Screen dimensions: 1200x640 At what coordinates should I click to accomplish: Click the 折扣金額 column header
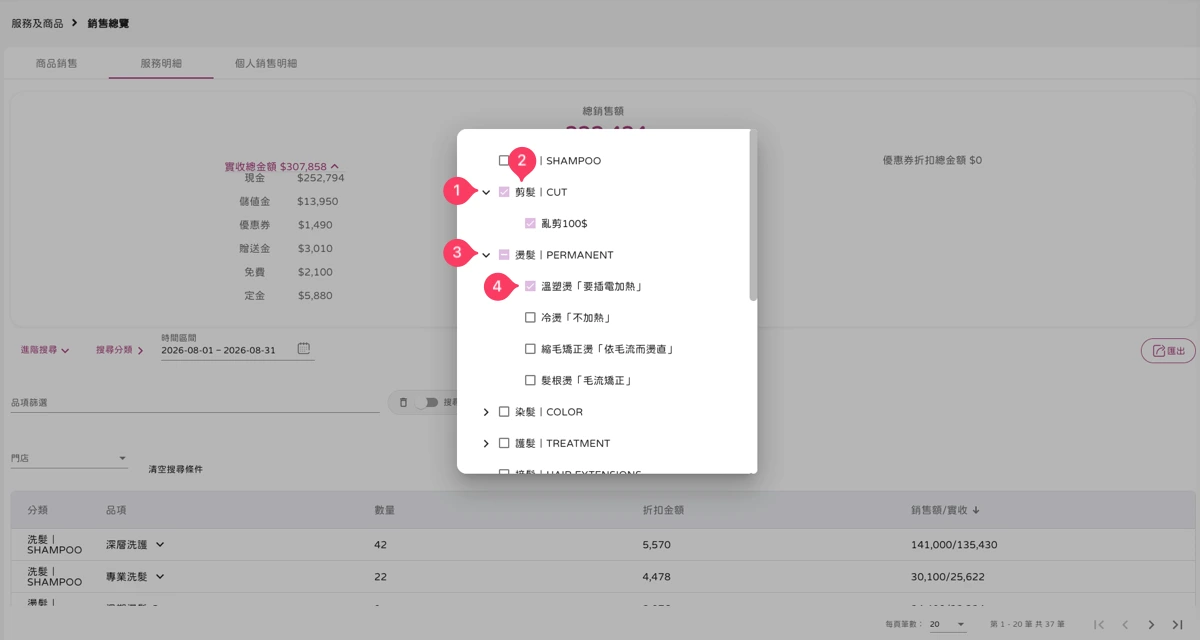663,510
